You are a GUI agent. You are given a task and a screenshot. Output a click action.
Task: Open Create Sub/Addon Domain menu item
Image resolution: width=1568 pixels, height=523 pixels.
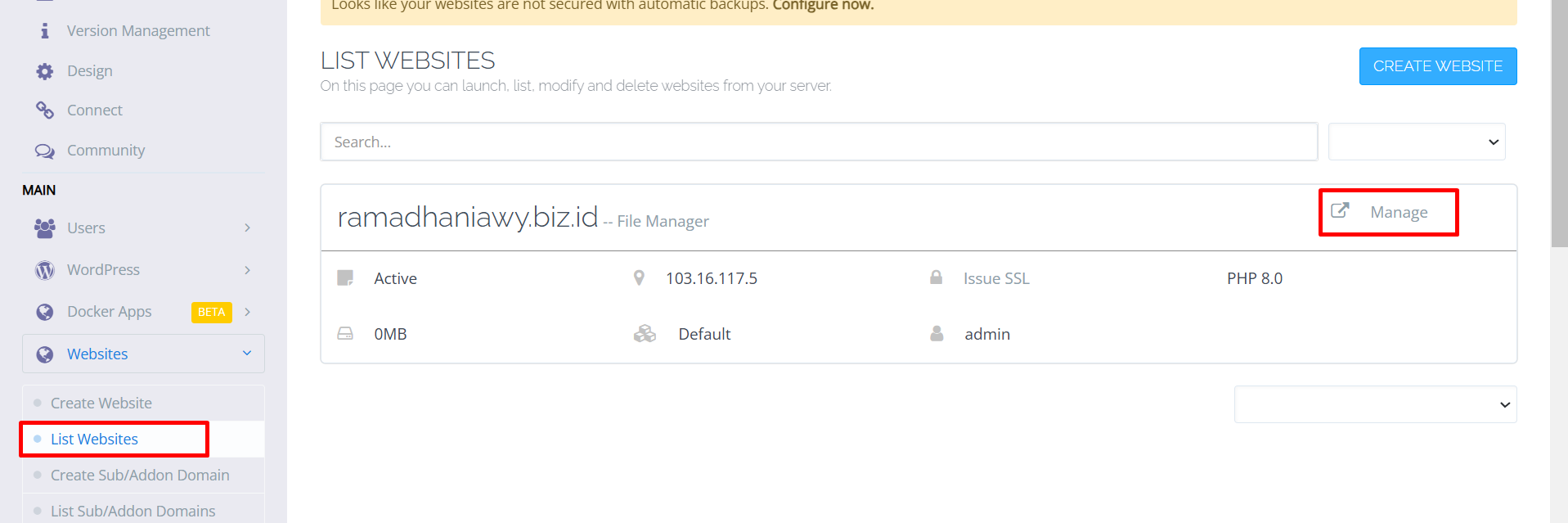coord(140,476)
